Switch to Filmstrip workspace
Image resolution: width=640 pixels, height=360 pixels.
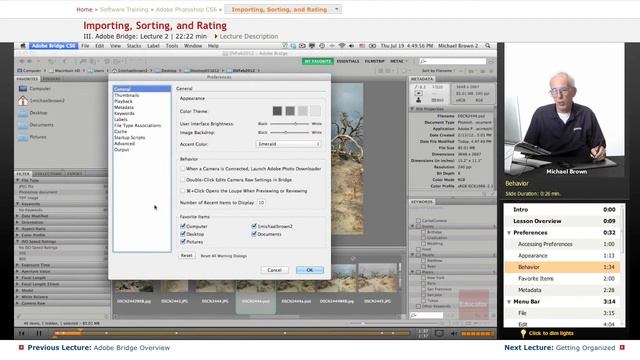(x=375, y=61)
